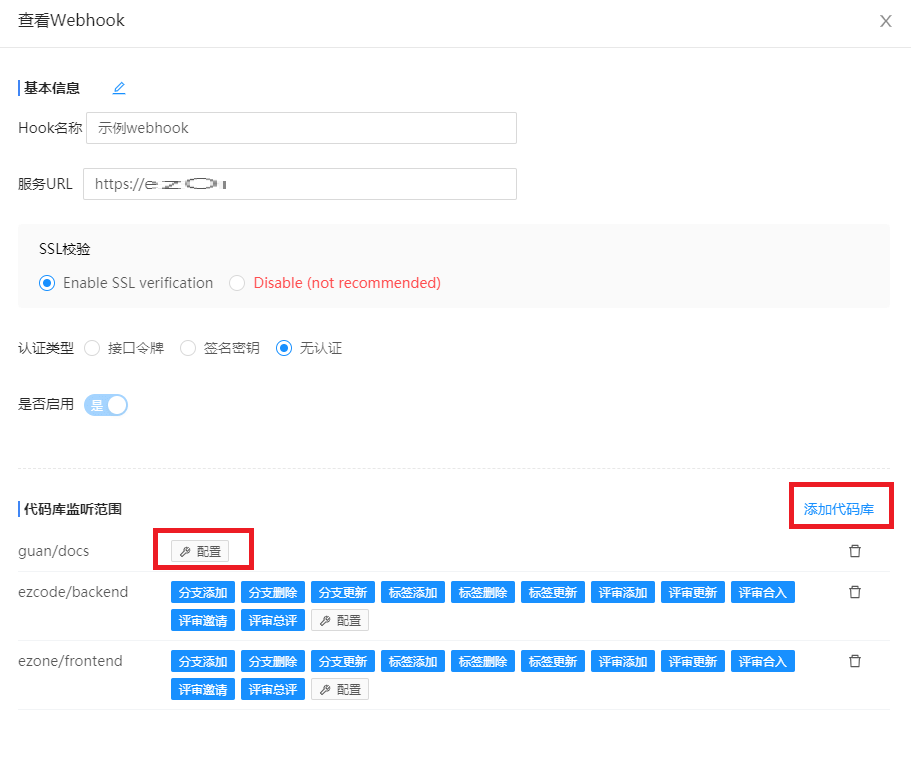
Task: Click the trash icon for ezcode/backend repository
Action: (855, 591)
